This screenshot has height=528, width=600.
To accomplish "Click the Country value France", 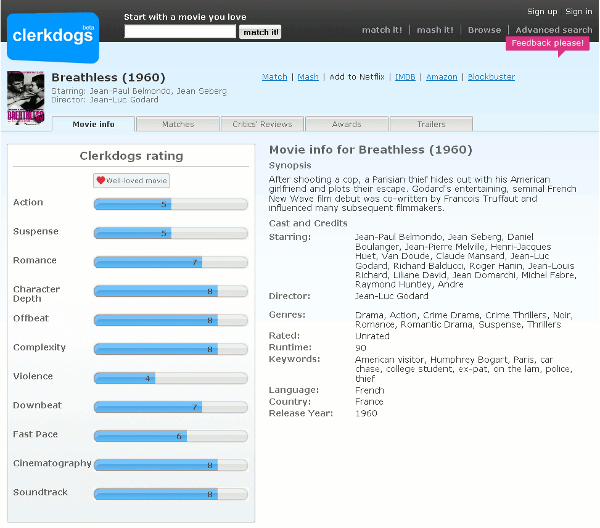I will (x=369, y=402).
